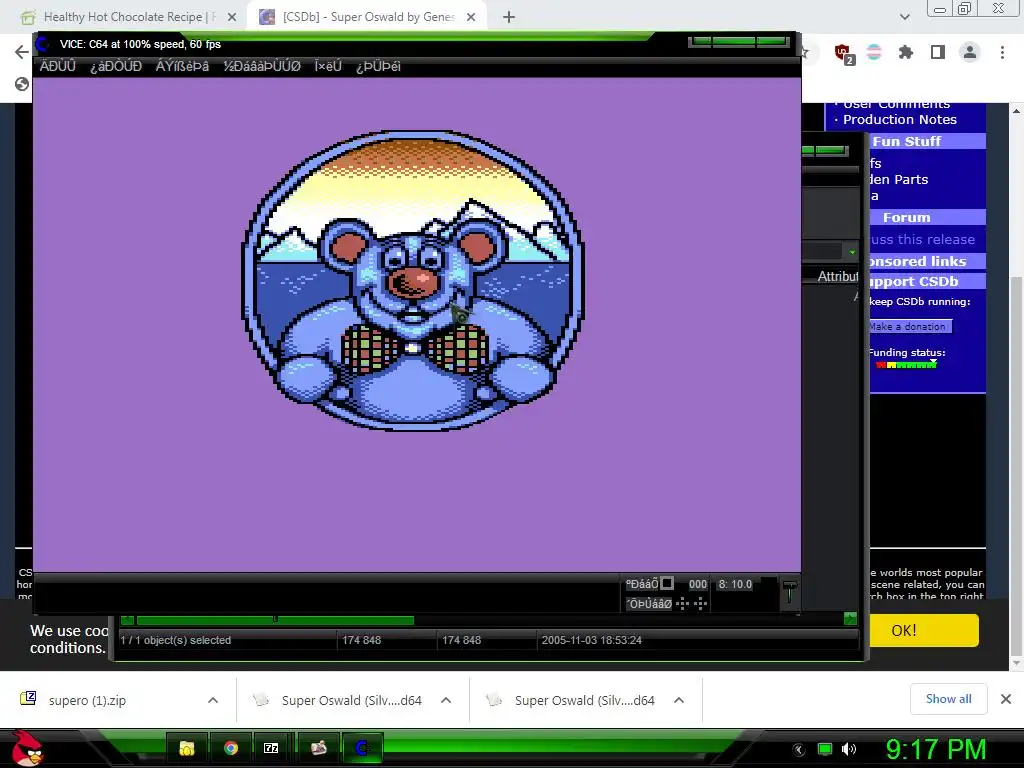Screen dimensions: 1024x768
Task: Switch to CSDb Super Oswald tab
Action: [x=368, y=17]
